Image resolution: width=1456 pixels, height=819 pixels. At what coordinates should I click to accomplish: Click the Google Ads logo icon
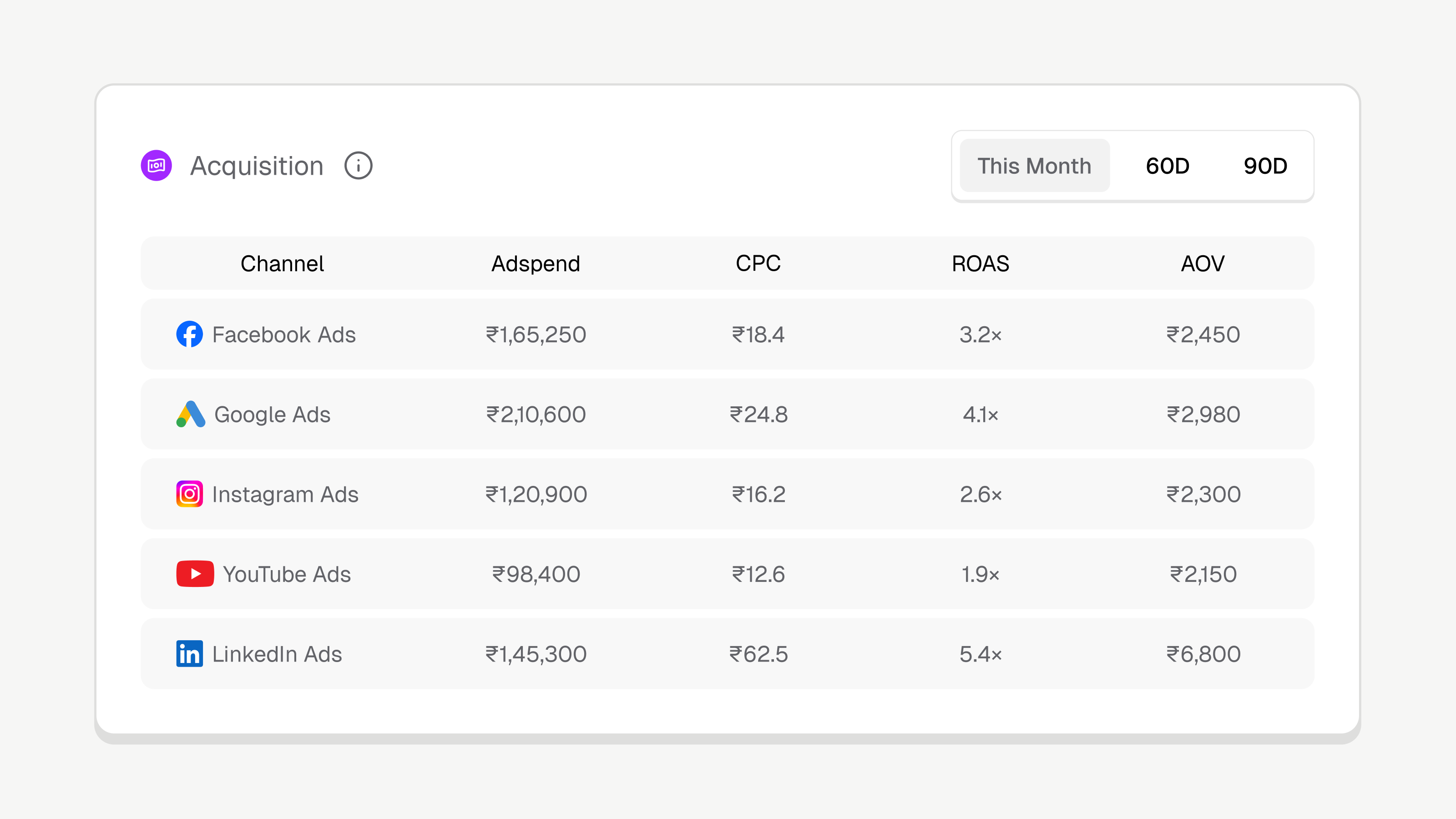click(191, 415)
